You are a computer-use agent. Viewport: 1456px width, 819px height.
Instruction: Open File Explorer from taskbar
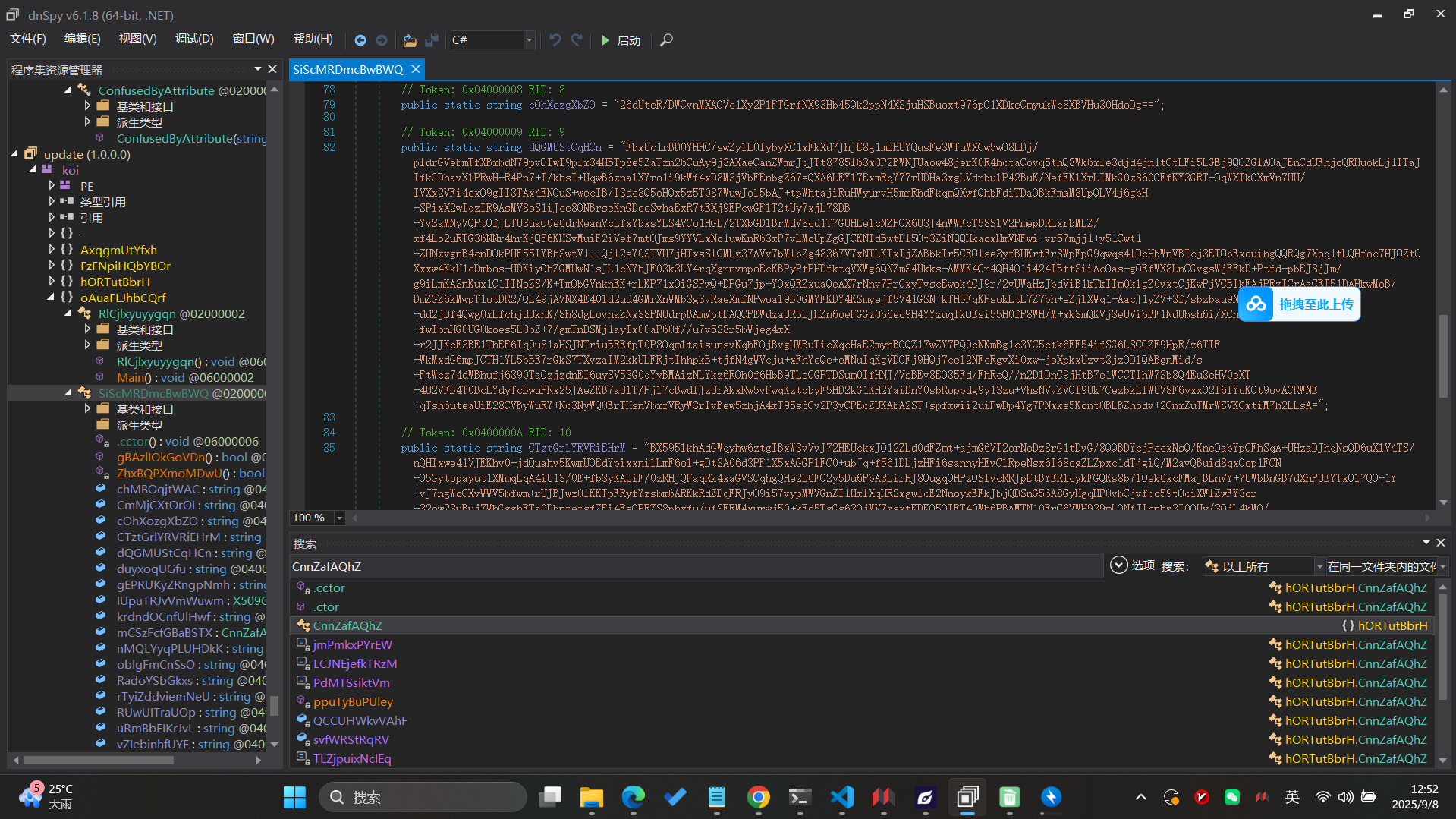[x=591, y=797]
